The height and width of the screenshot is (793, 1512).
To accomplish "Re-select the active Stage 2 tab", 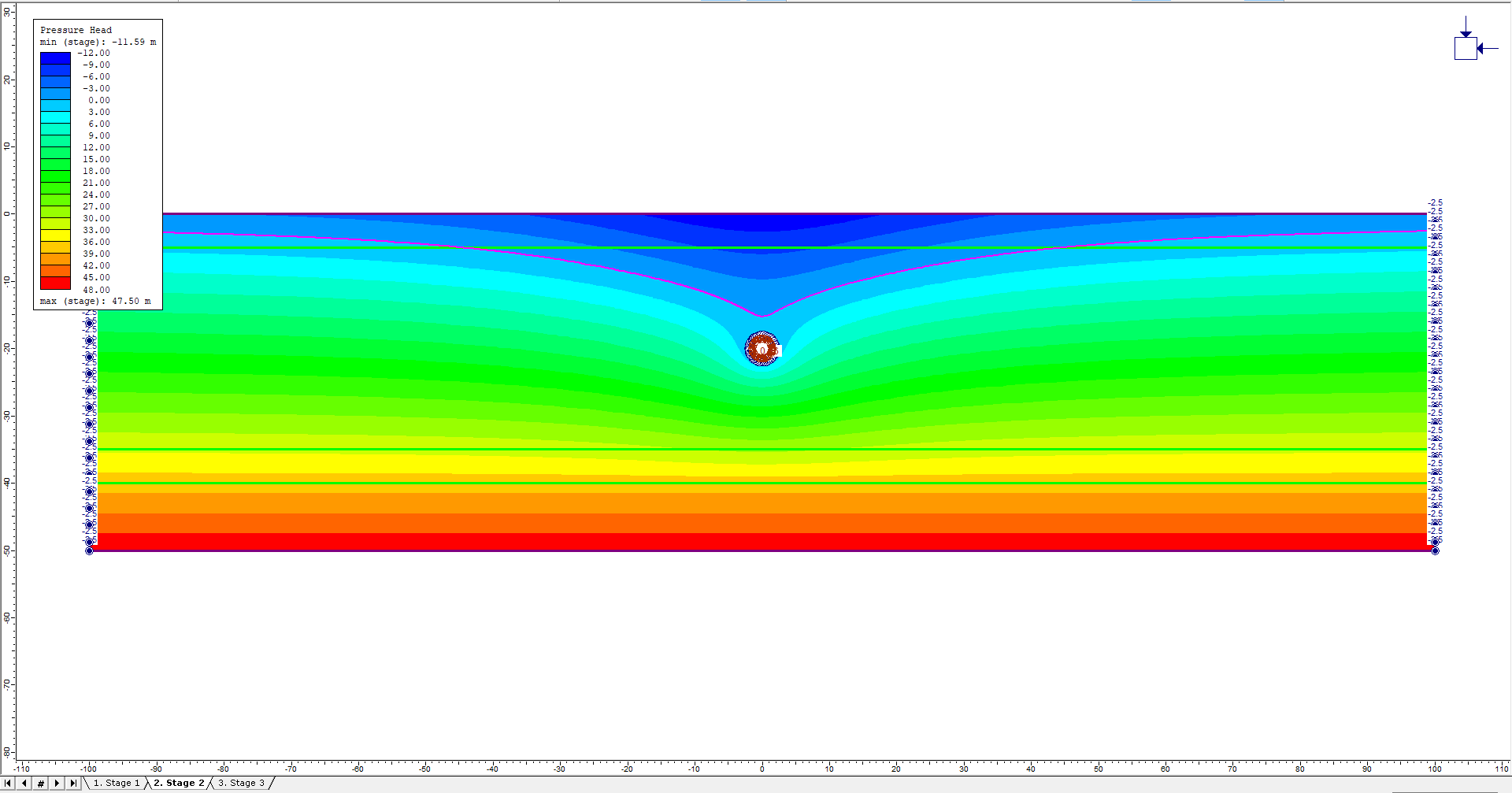I will click(x=179, y=782).
